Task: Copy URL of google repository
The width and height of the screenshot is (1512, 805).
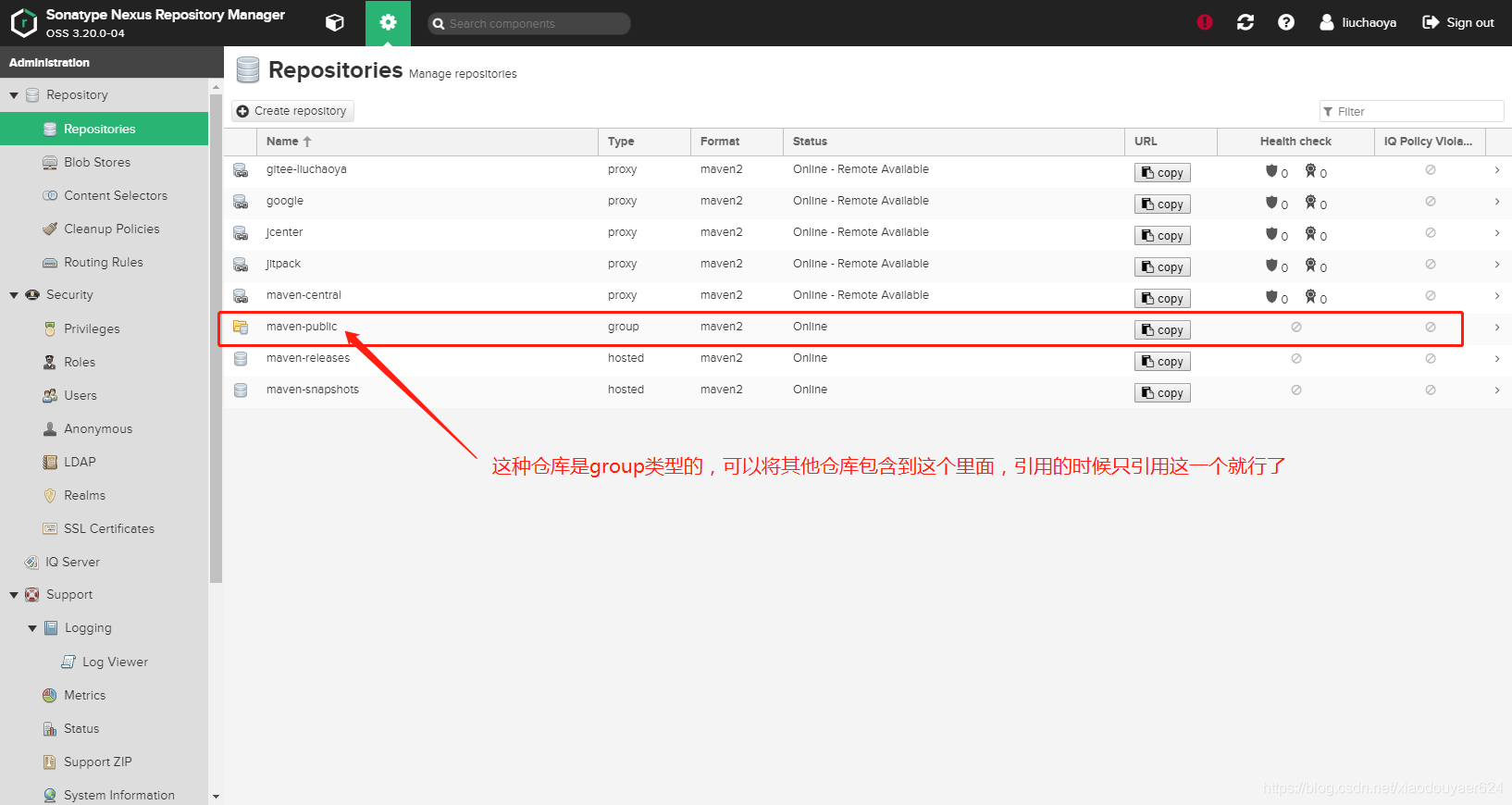Action: pos(1162,204)
